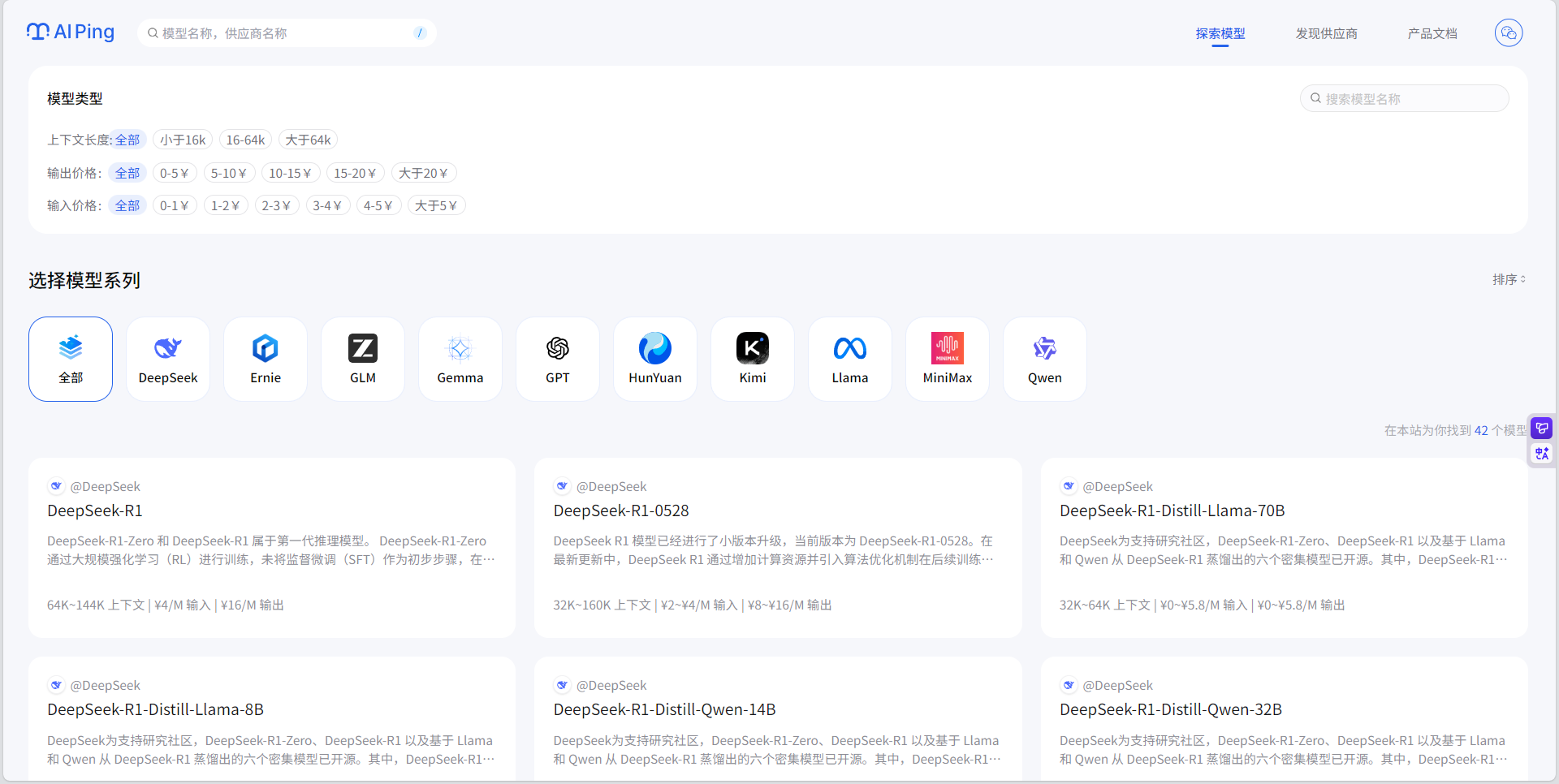The width and height of the screenshot is (1559, 784).
Task: Select 全部 for 输出价格 filter
Action: point(127,173)
